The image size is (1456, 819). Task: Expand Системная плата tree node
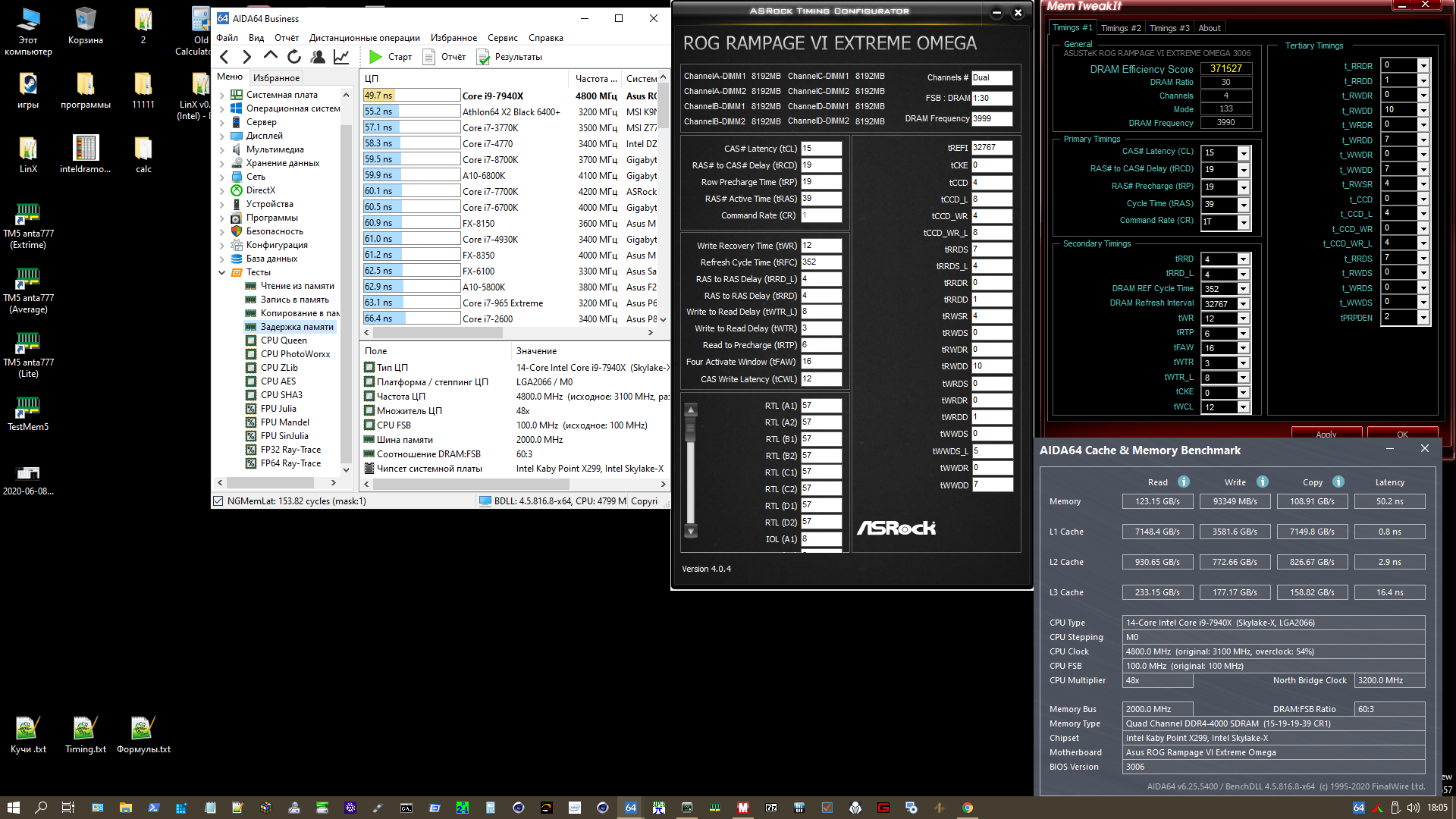click(222, 96)
